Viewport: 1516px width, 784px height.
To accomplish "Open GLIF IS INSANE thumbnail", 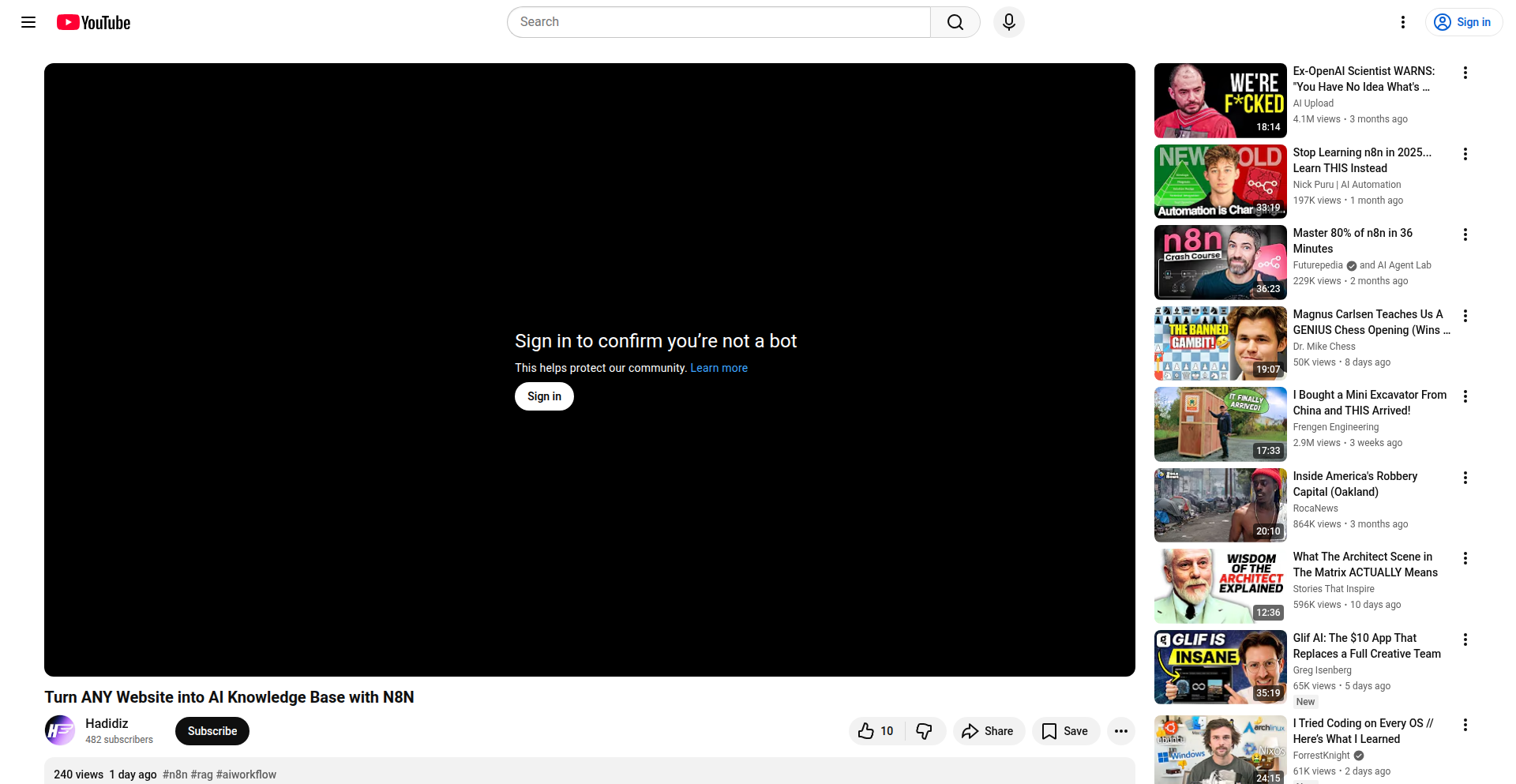I will click(x=1221, y=667).
